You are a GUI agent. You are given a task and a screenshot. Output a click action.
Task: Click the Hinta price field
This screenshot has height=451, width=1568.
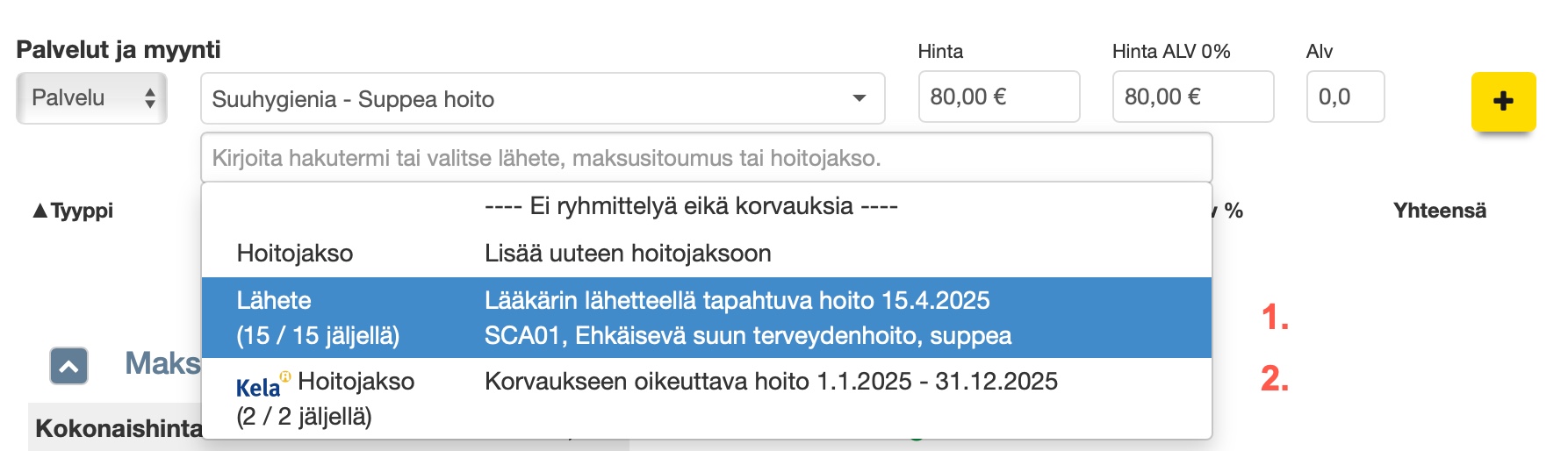[x=998, y=97]
